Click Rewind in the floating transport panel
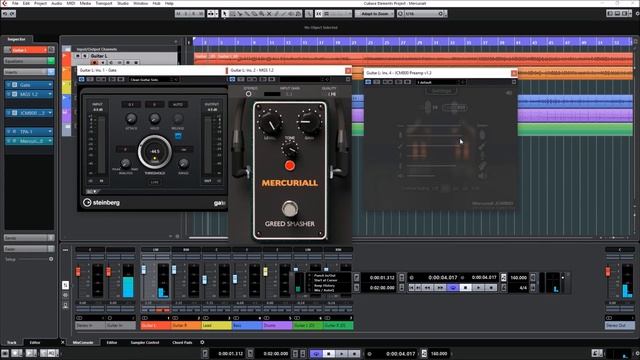640x360 pixels. point(427,288)
